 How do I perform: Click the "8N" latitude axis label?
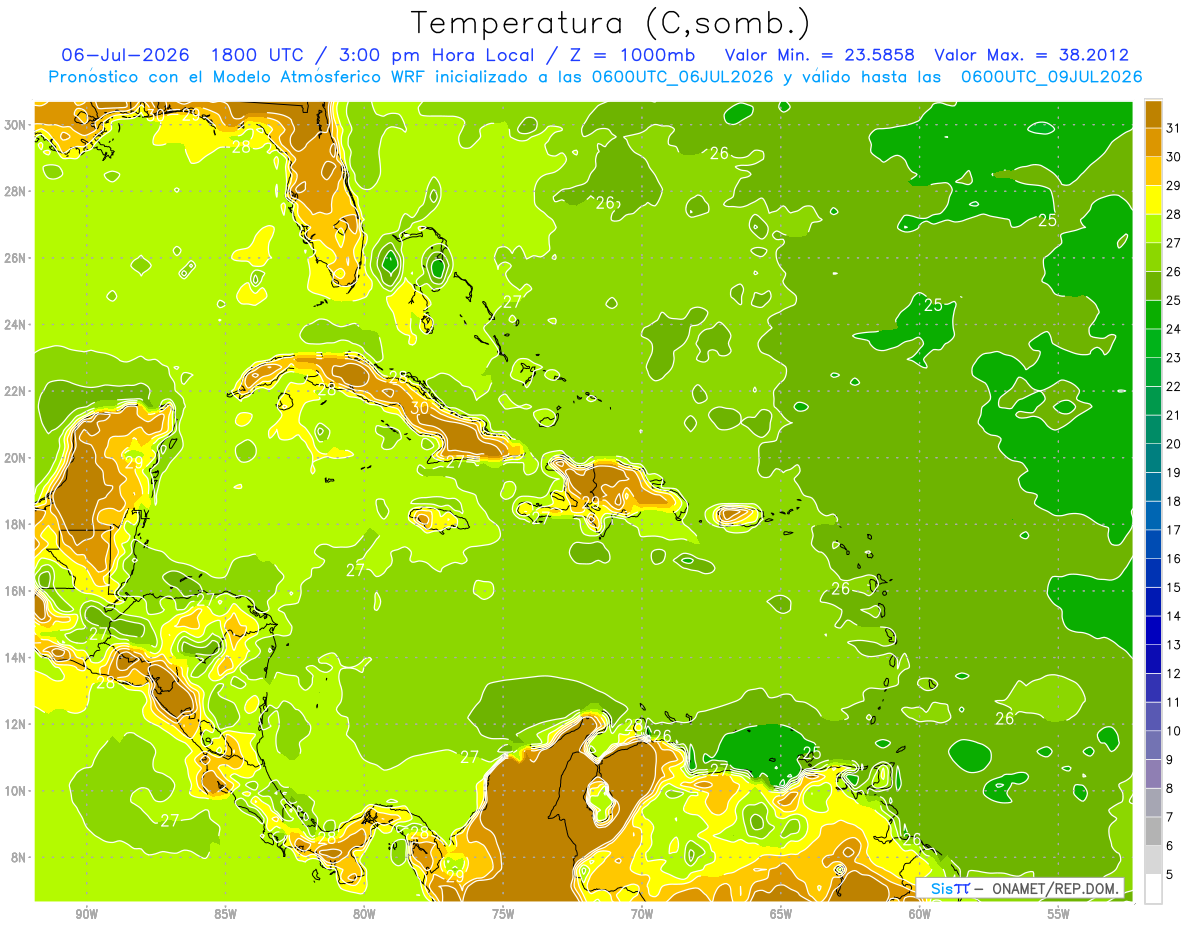19,857
